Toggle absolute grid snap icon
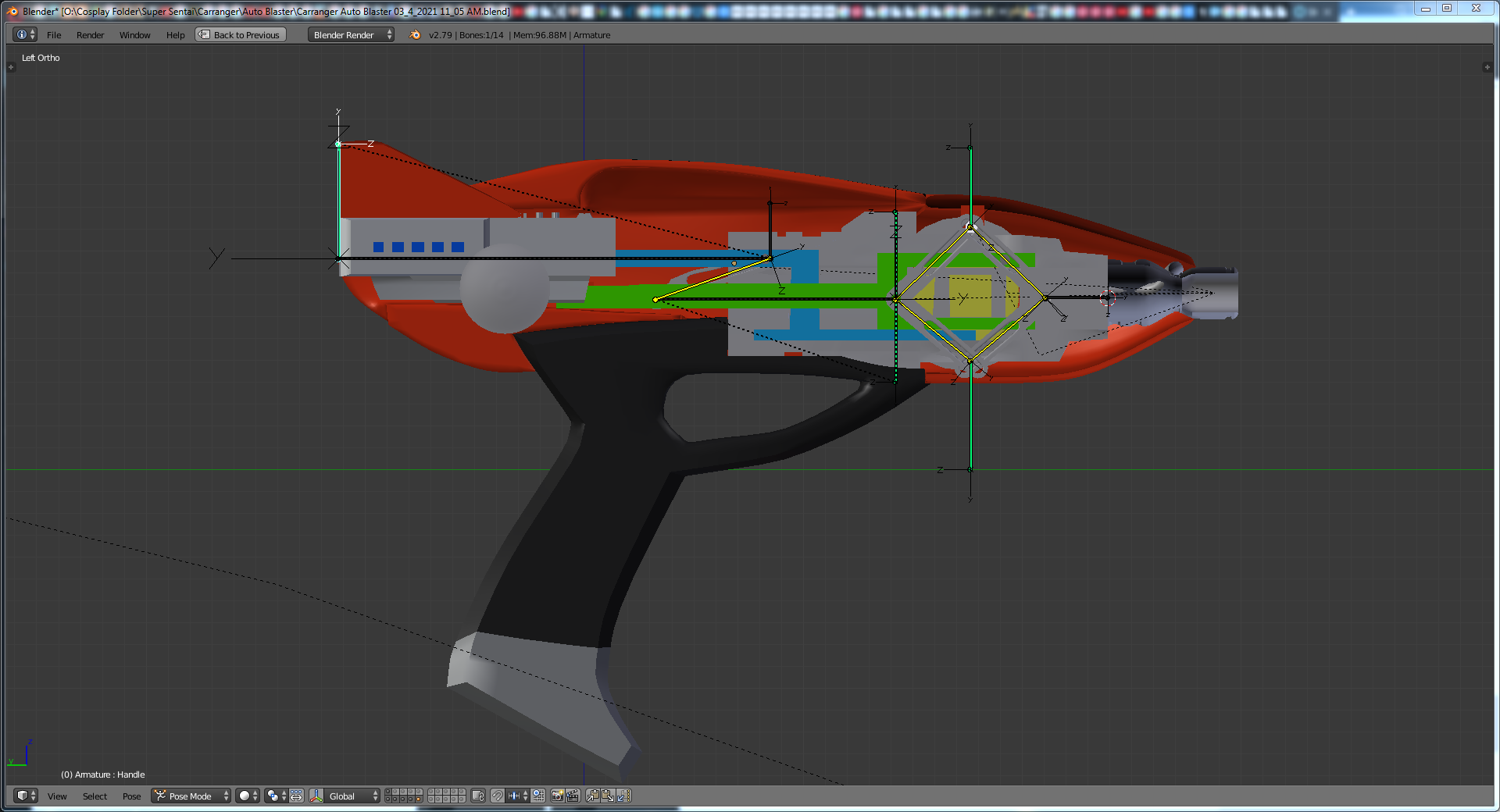 pos(538,796)
